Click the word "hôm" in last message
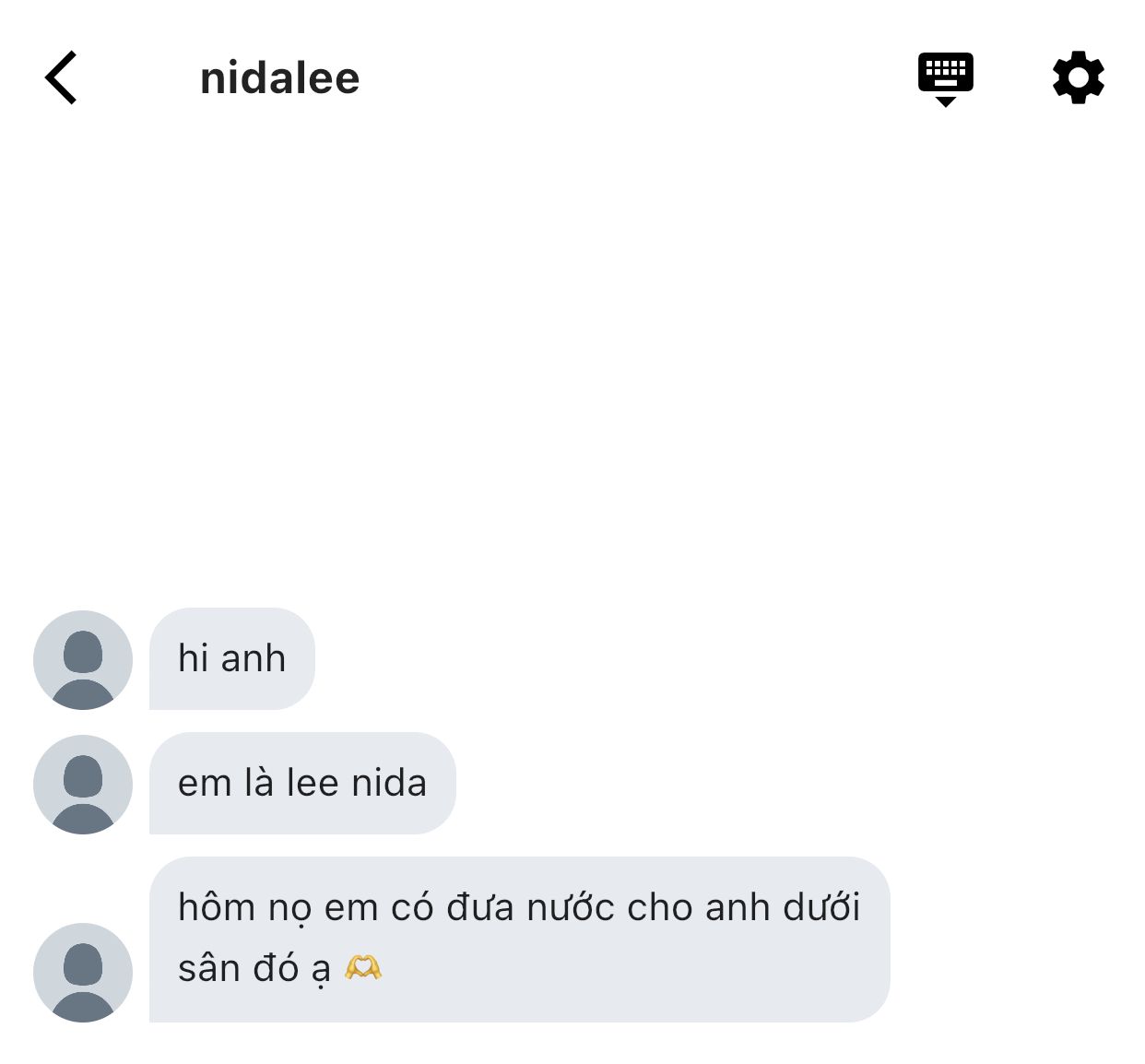Viewport: 1145px width, 1064px height. pos(218,907)
